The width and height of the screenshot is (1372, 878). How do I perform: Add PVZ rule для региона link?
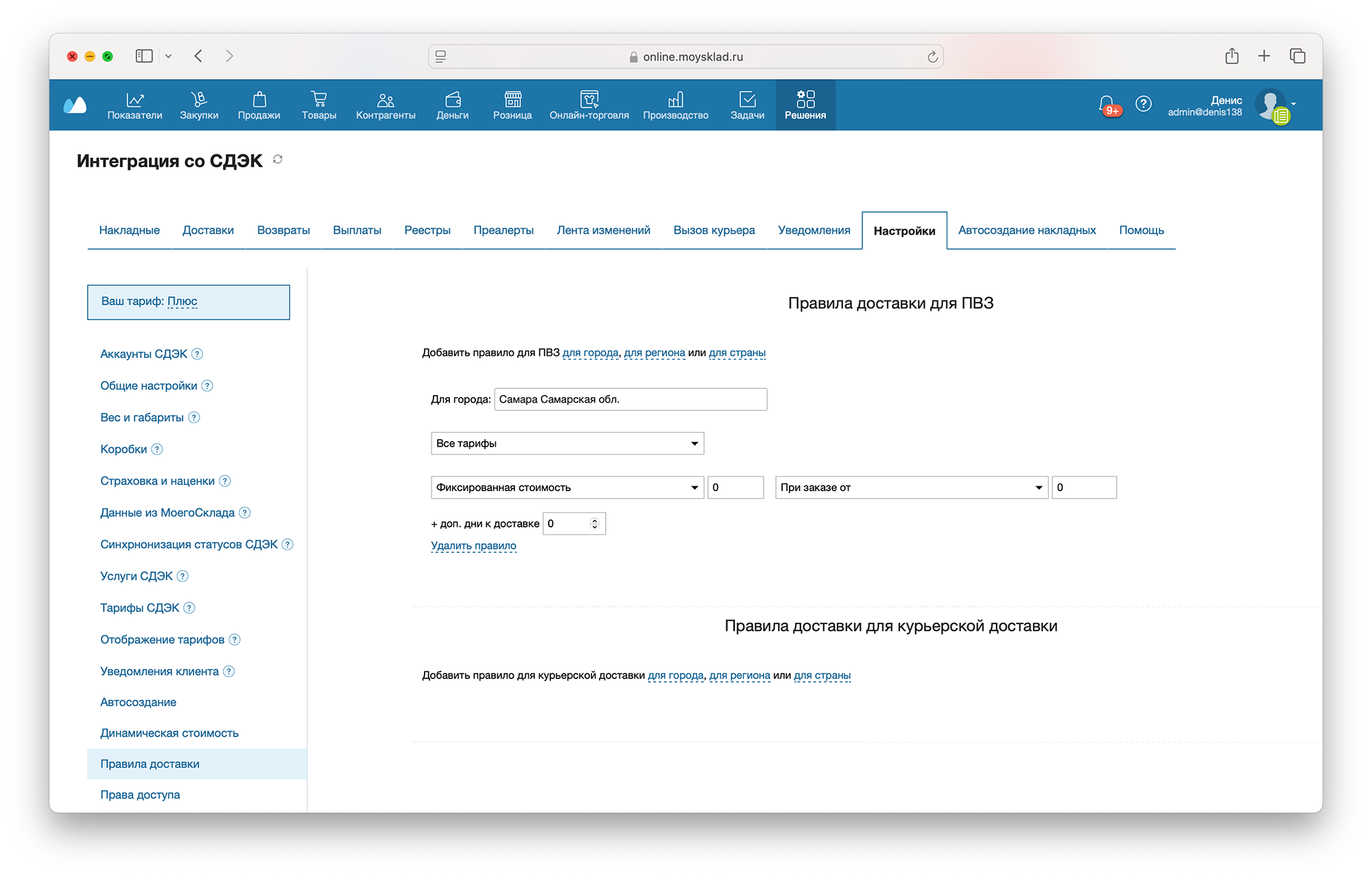pyautogui.click(x=654, y=353)
